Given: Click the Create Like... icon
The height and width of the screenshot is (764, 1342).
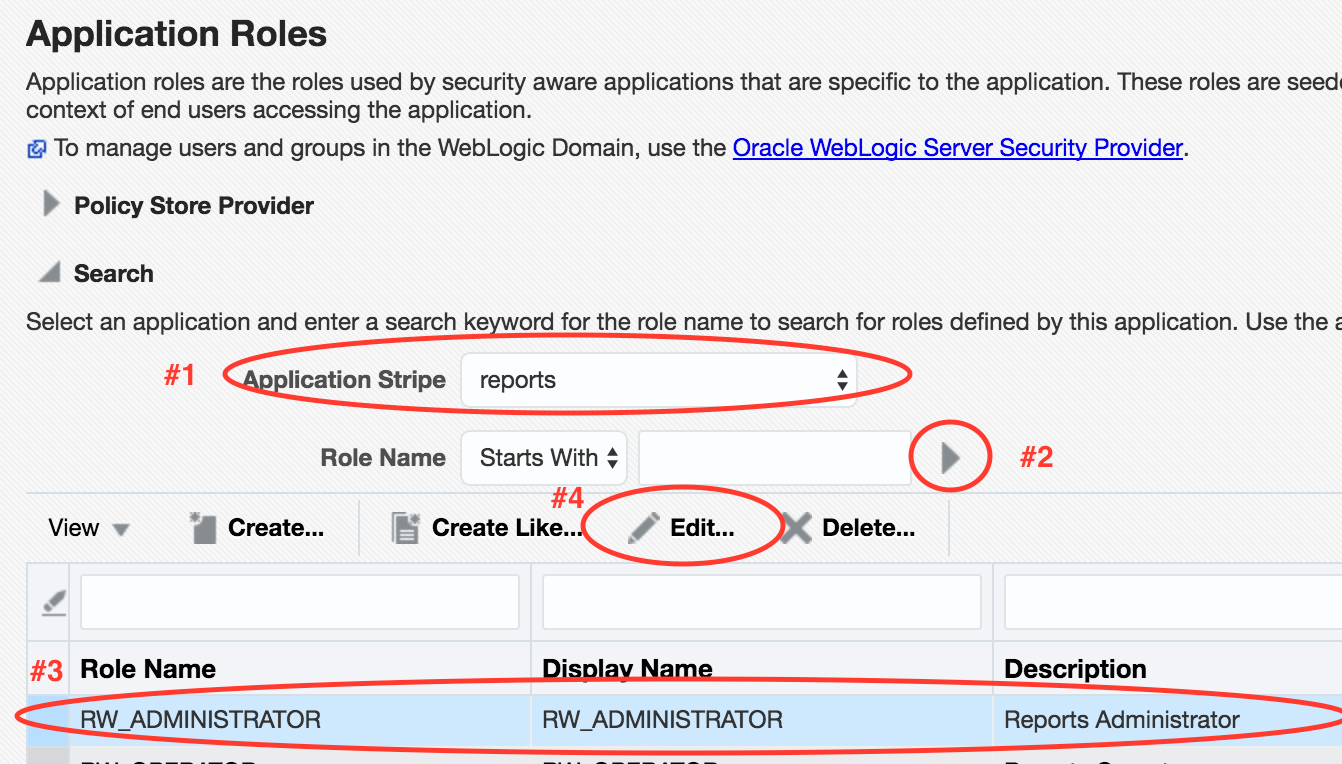Looking at the screenshot, I should click(x=404, y=527).
